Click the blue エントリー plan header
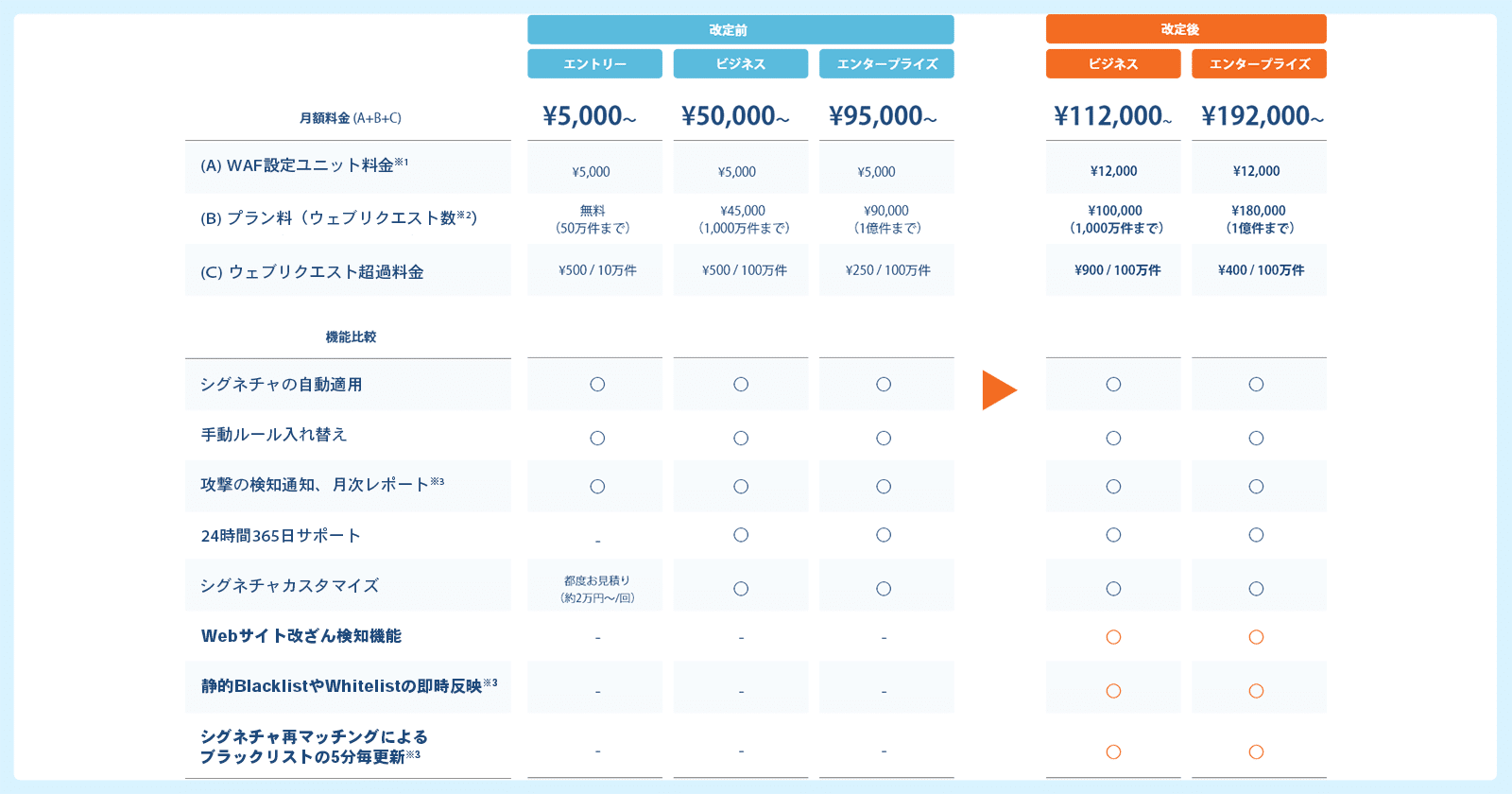 pyautogui.click(x=594, y=64)
